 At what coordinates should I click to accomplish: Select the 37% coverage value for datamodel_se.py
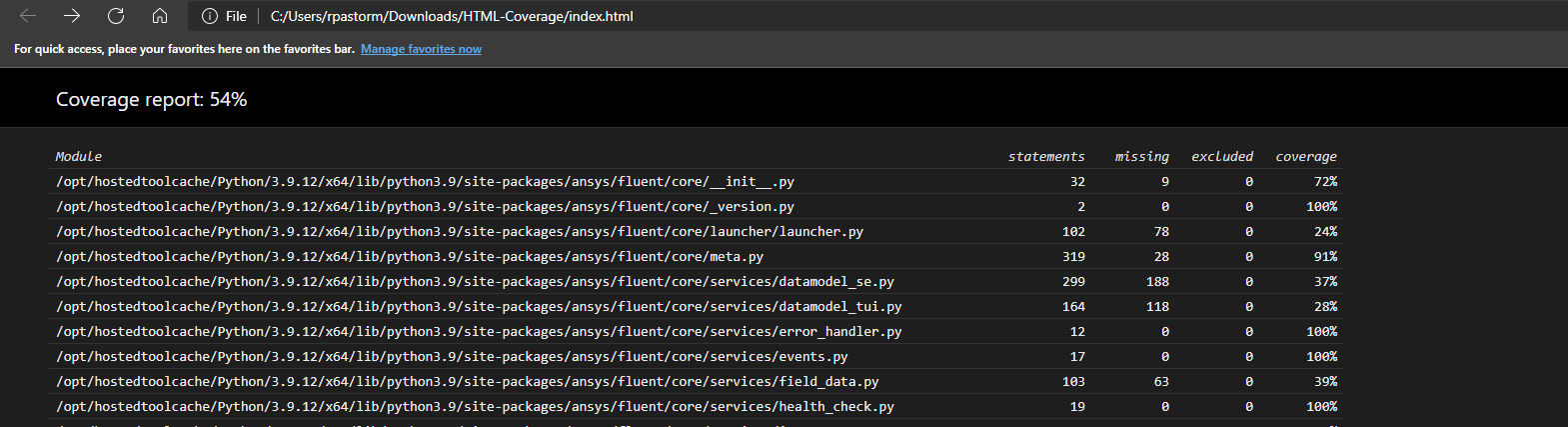click(1325, 281)
